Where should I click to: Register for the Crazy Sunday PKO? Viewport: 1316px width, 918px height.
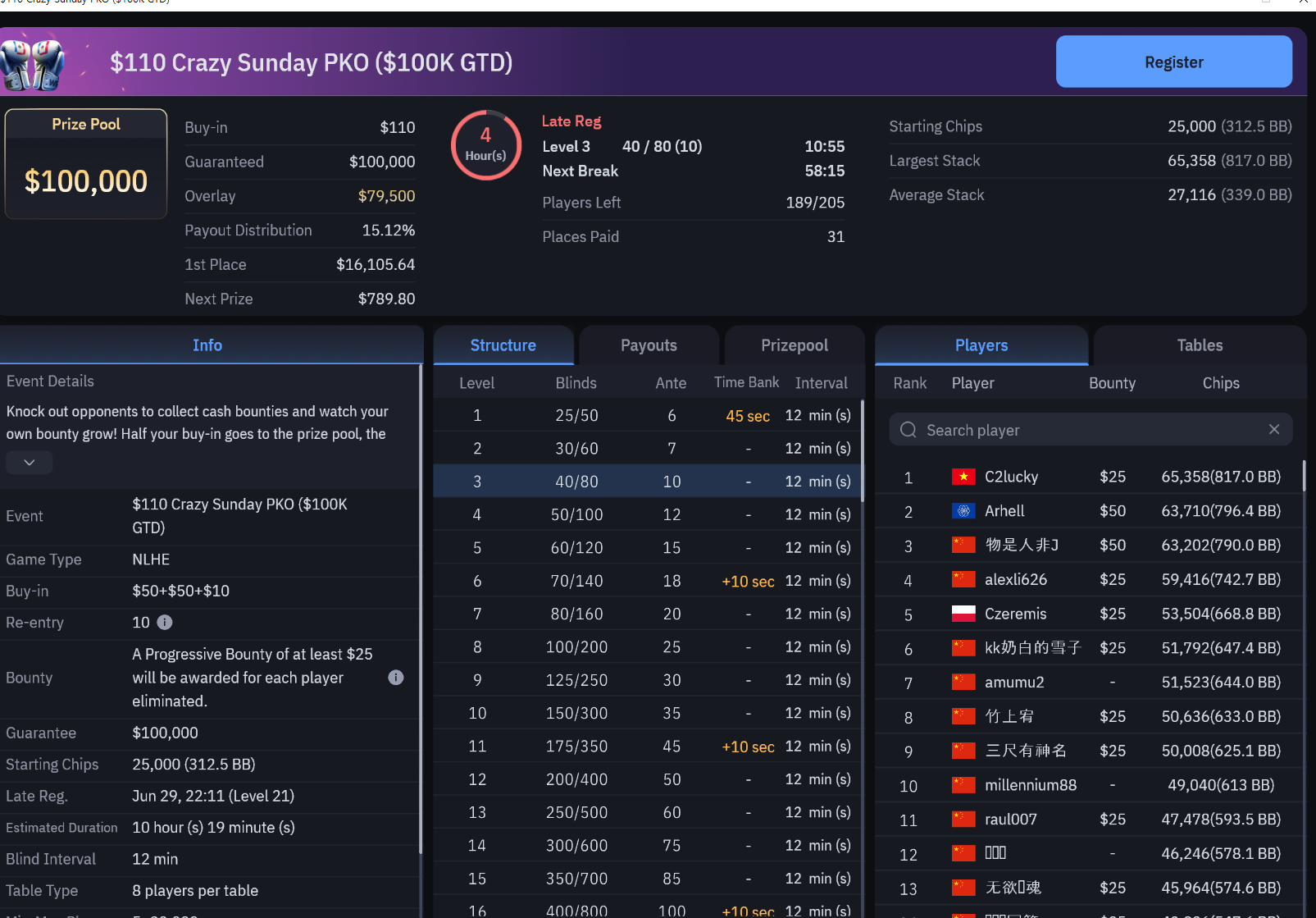point(1173,62)
